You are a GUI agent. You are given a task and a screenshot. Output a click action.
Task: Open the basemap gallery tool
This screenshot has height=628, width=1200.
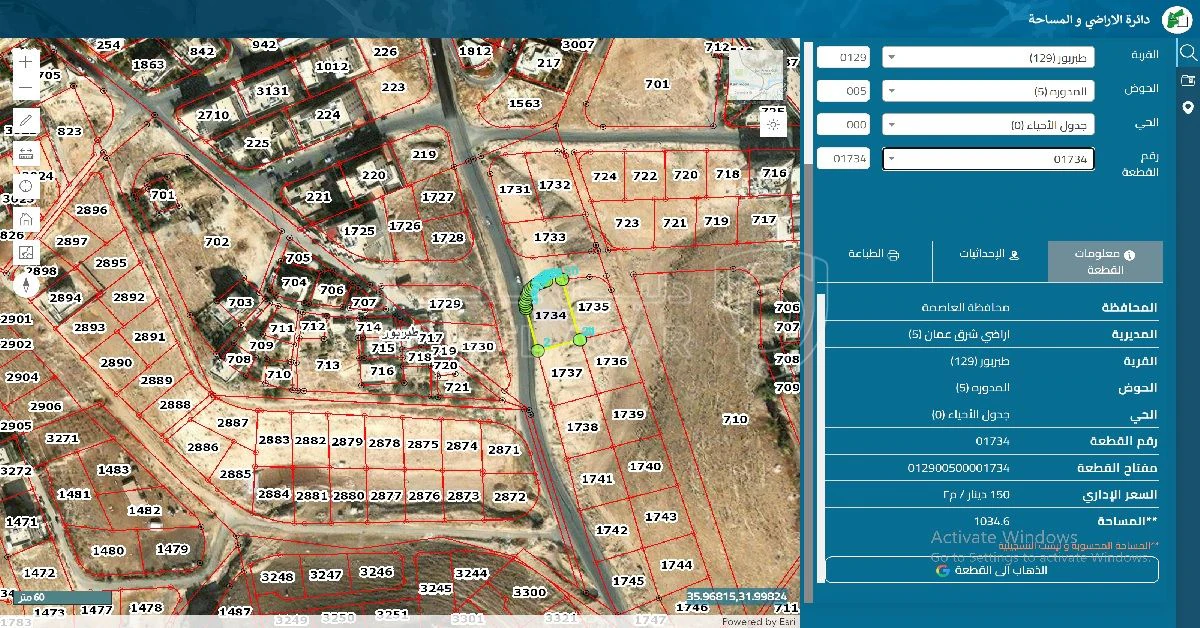pos(27,252)
